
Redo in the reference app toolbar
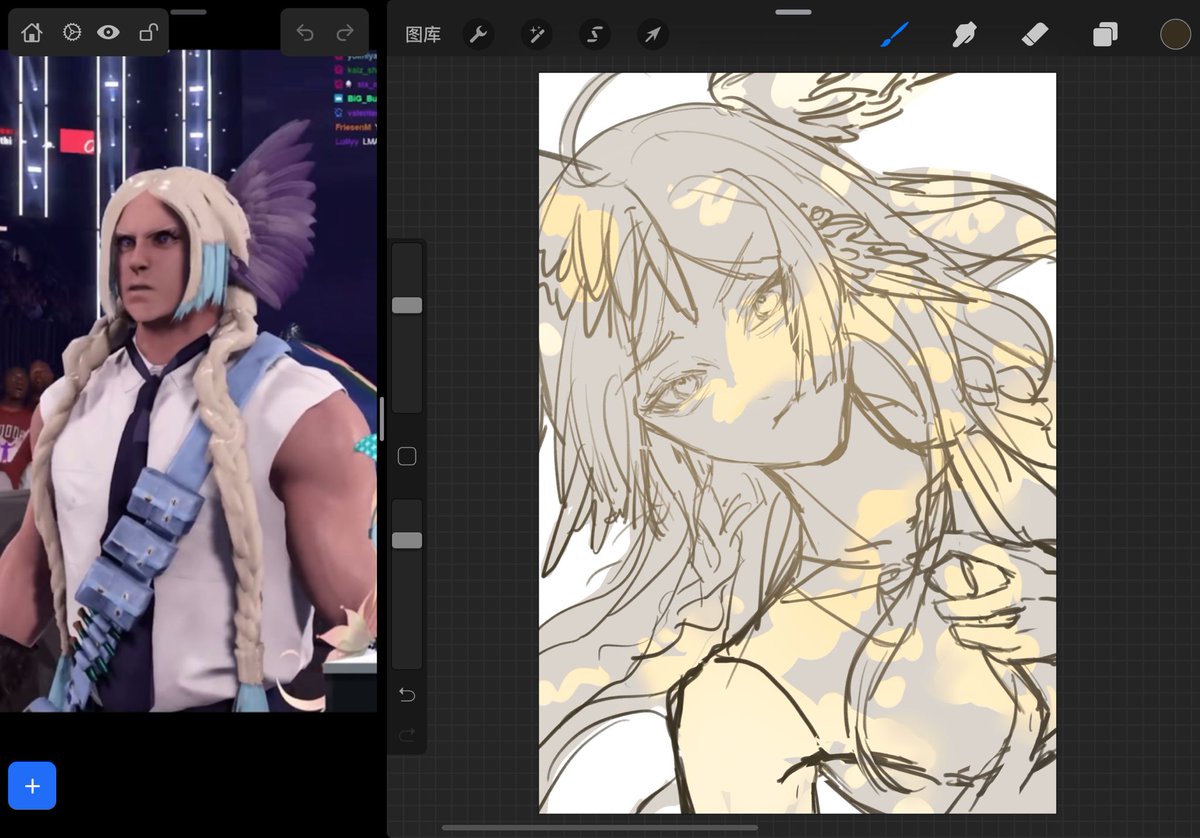click(x=345, y=33)
